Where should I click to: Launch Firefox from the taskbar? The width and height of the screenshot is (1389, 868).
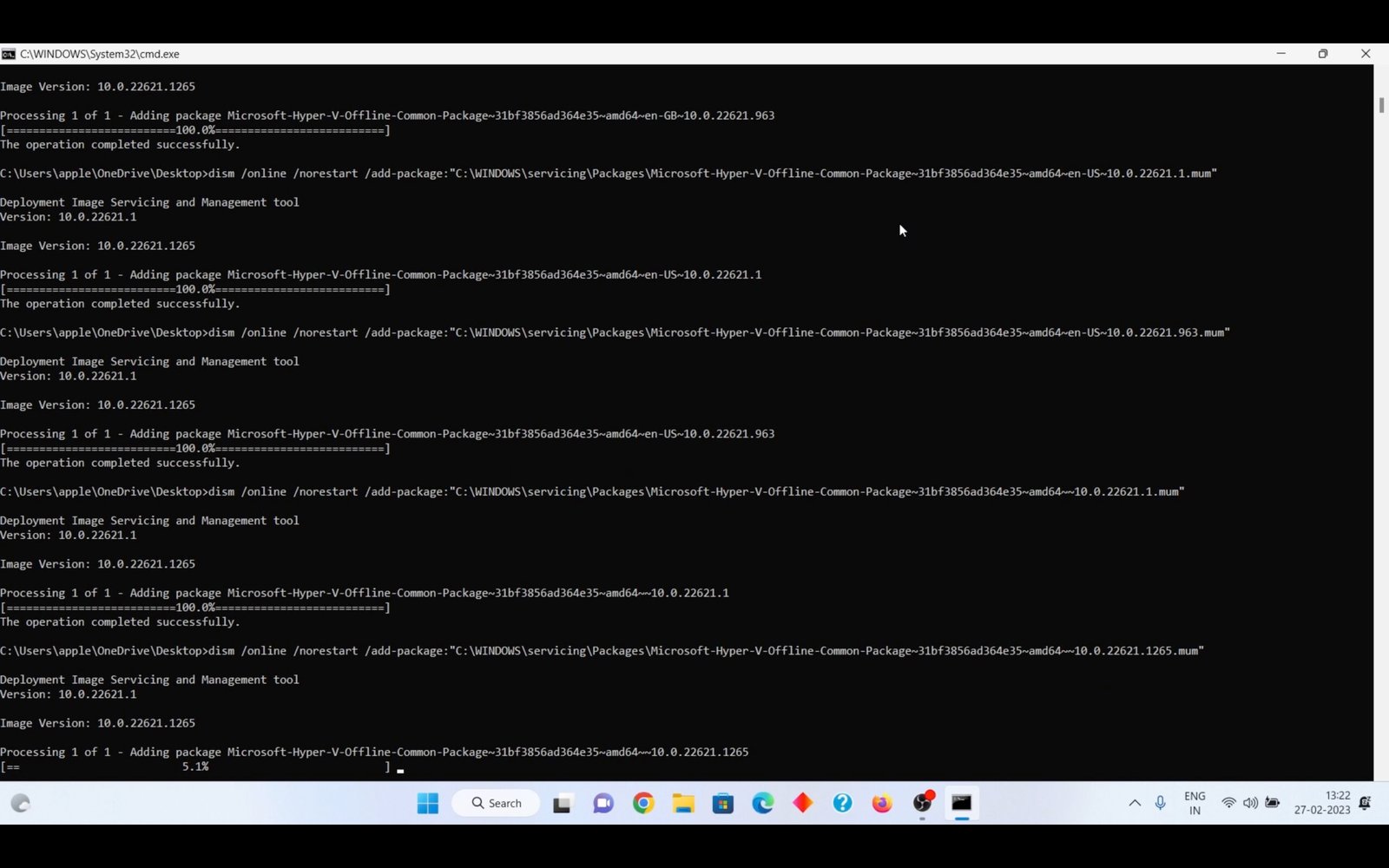coord(882,803)
